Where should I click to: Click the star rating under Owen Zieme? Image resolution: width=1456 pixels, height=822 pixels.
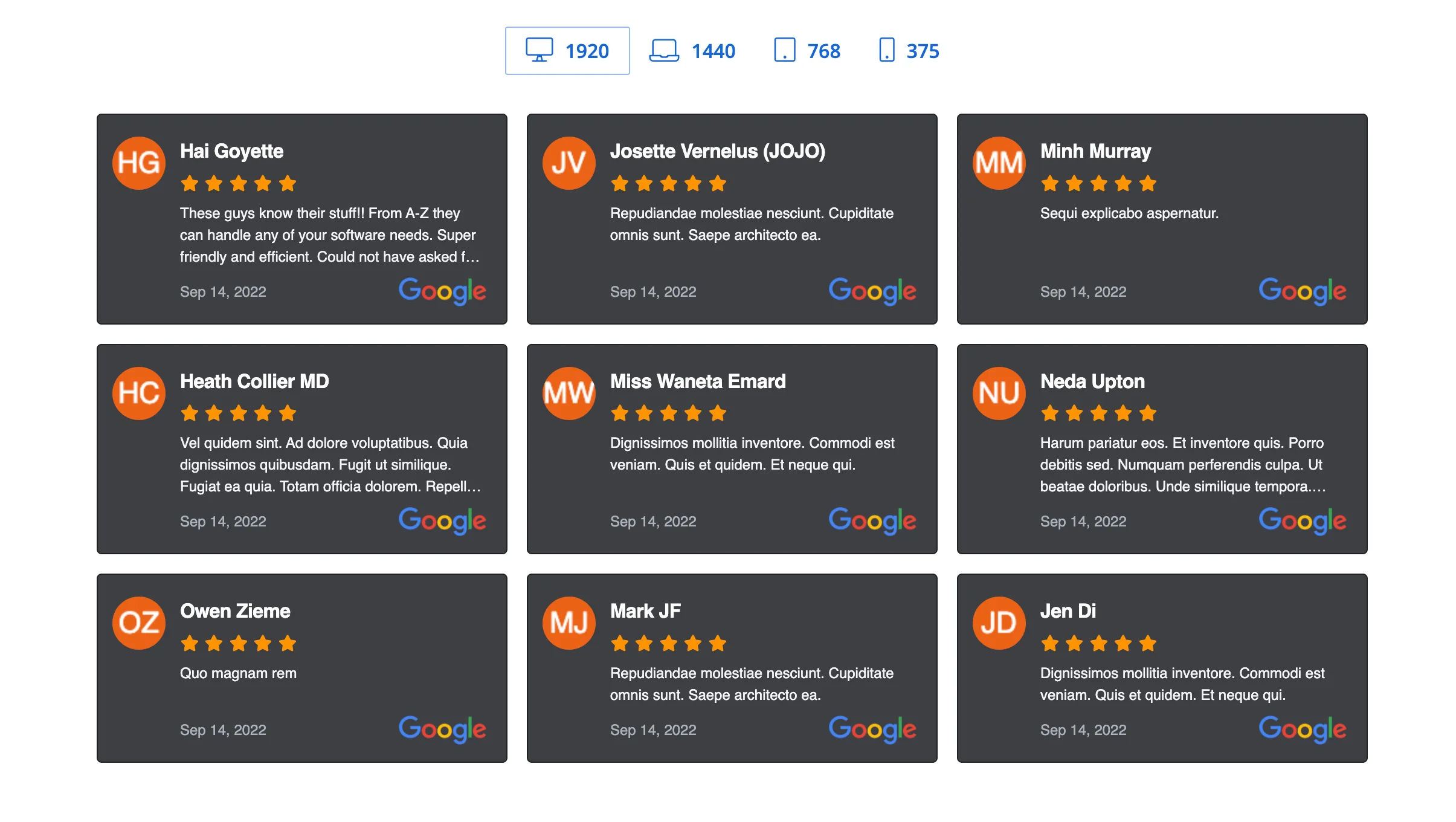pyautogui.click(x=239, y=643)
